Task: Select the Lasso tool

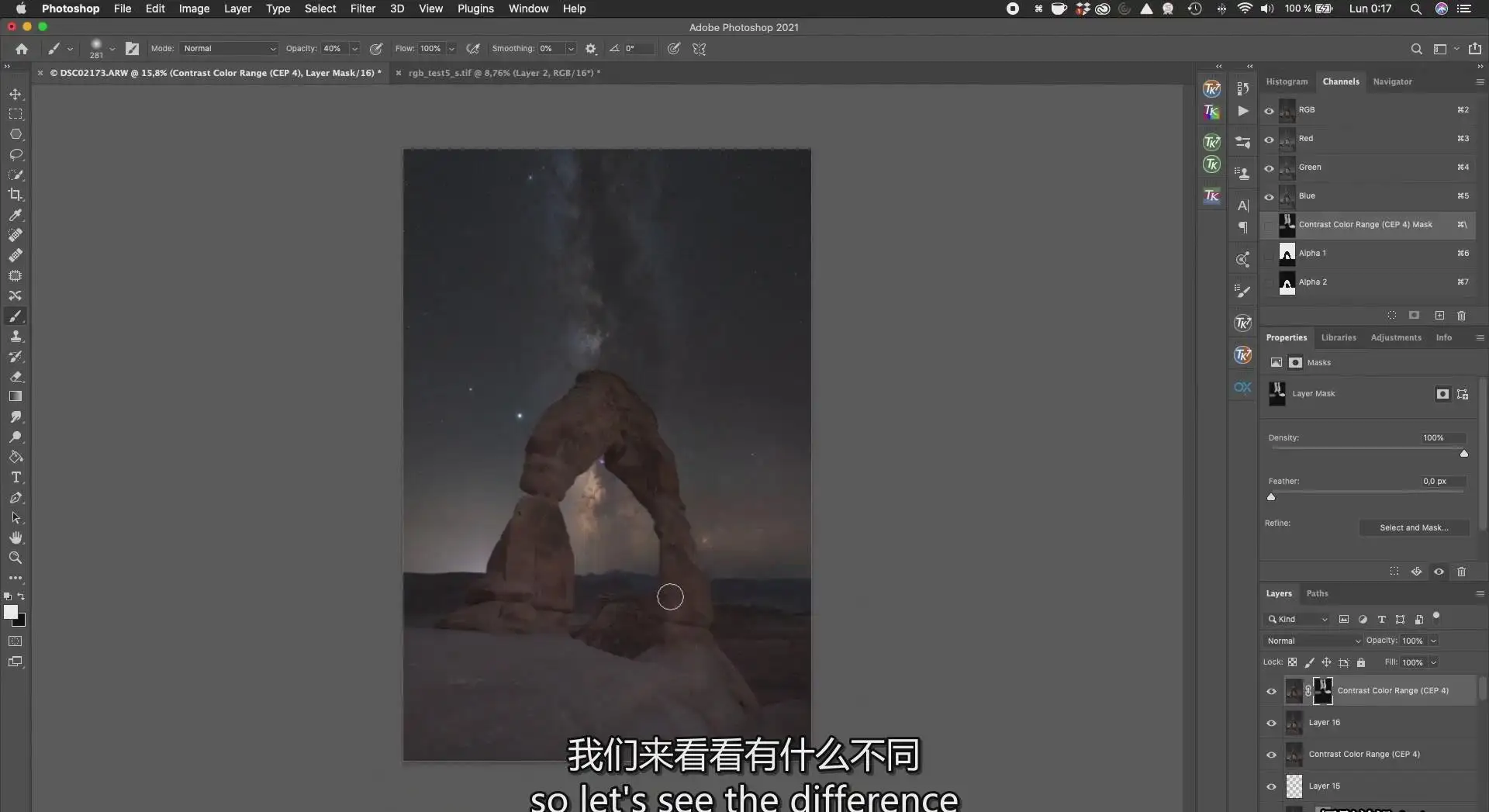Action: click(x=16, y=154)
